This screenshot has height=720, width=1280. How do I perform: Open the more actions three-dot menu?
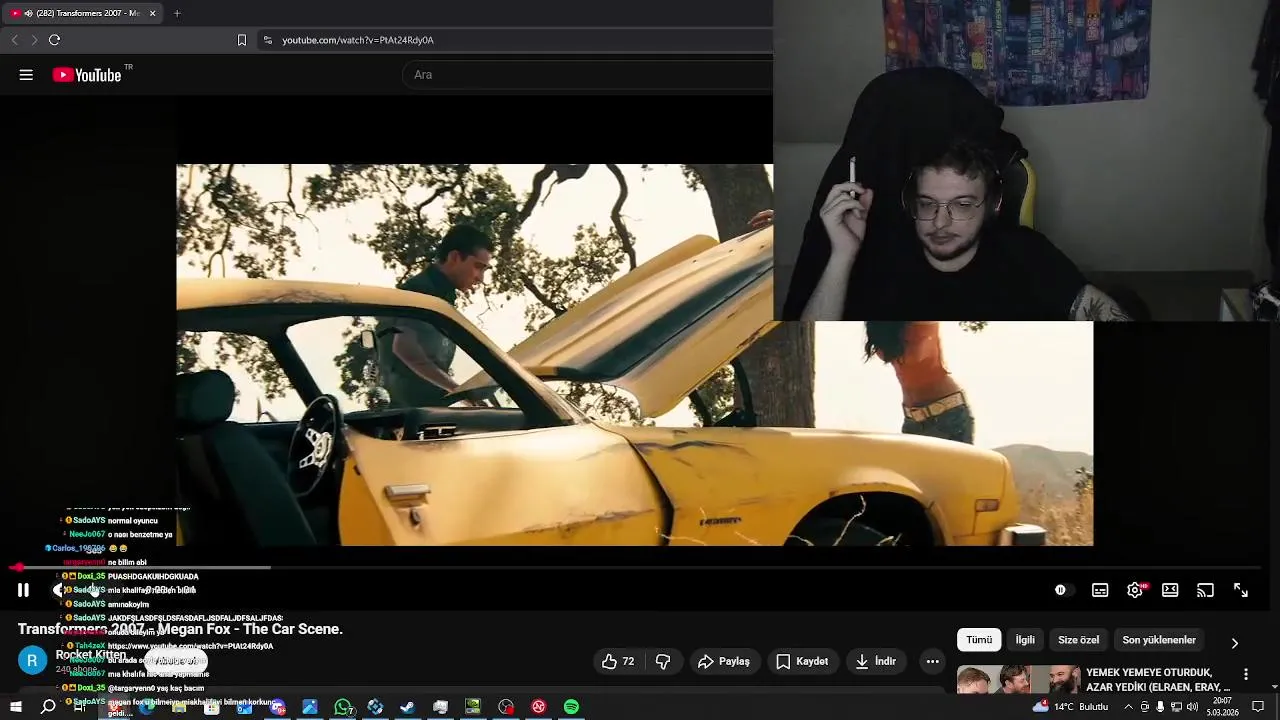[x=932, y=661]
